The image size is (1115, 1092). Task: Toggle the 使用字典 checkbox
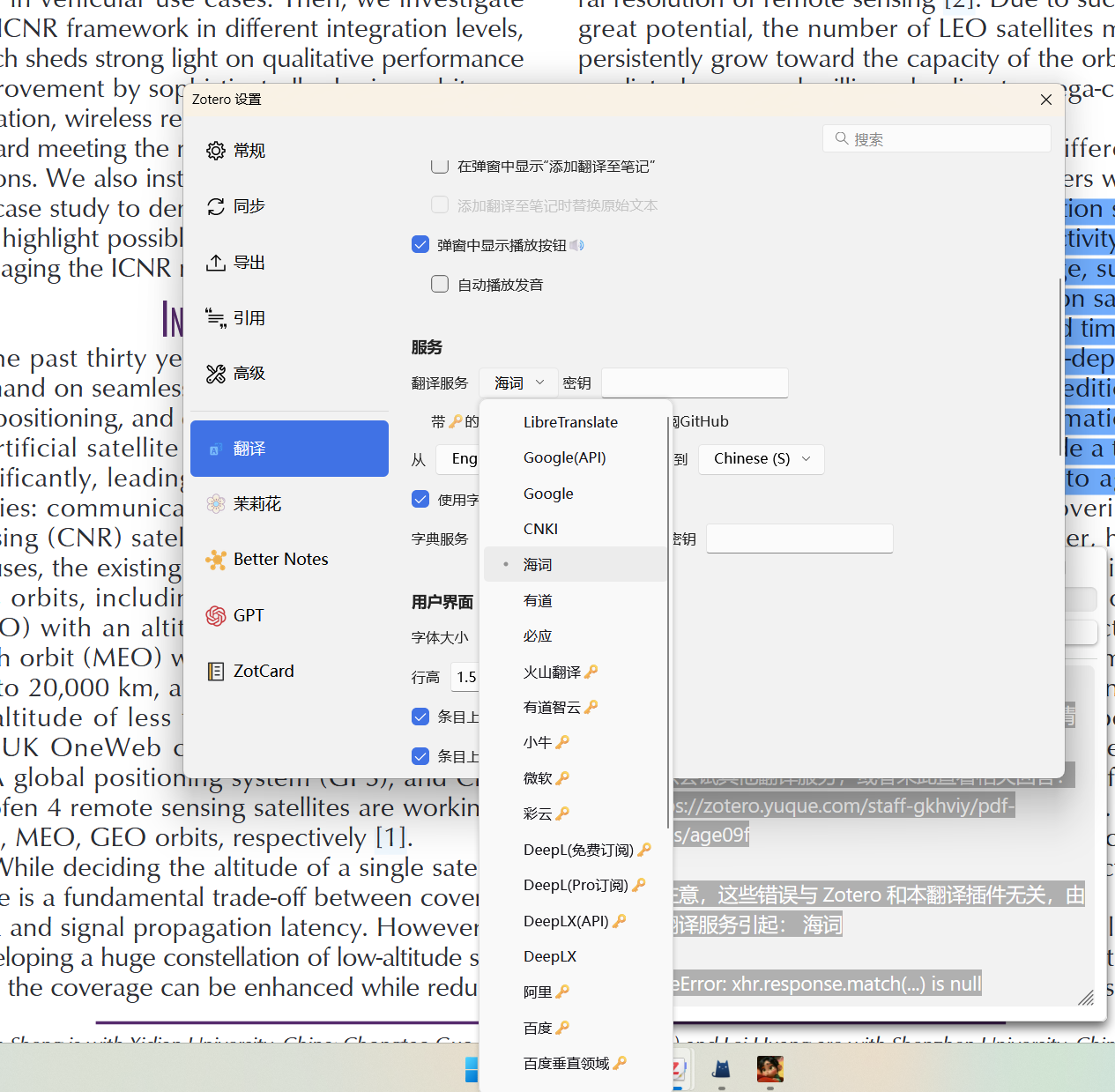[x=420, y=499]
